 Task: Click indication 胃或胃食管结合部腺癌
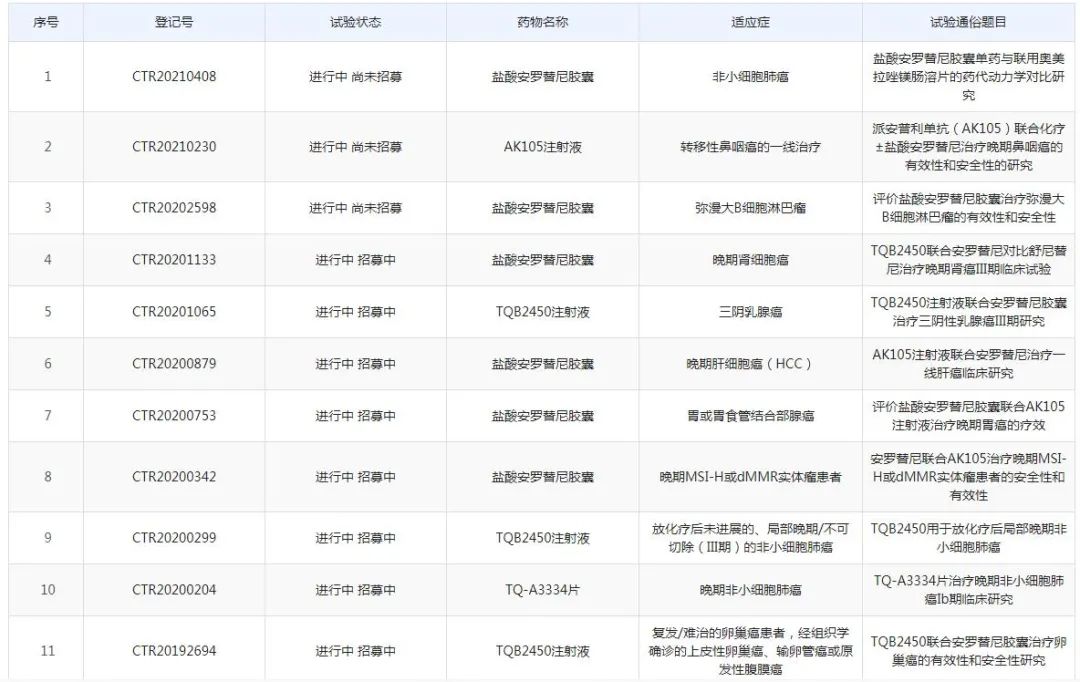point(750,415)
